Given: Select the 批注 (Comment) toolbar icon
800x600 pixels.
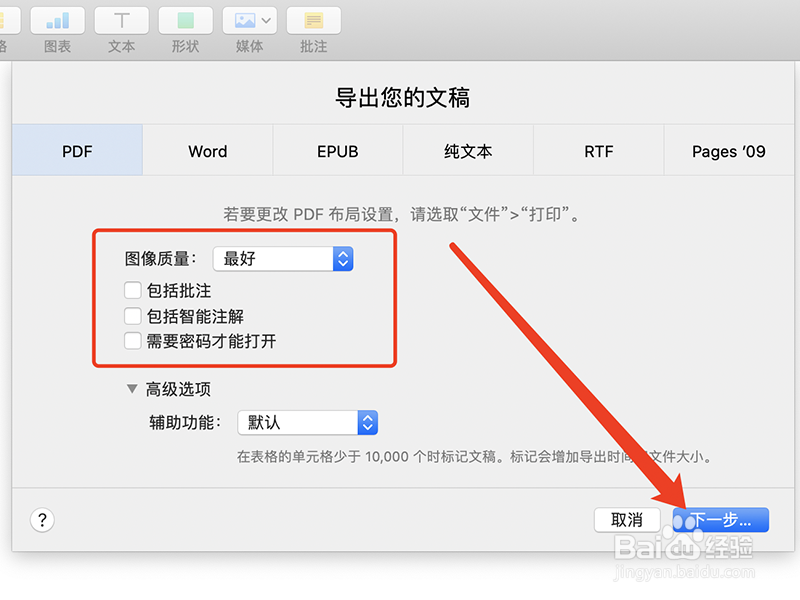Looking at the screenshot, I should tap(313, 19).
